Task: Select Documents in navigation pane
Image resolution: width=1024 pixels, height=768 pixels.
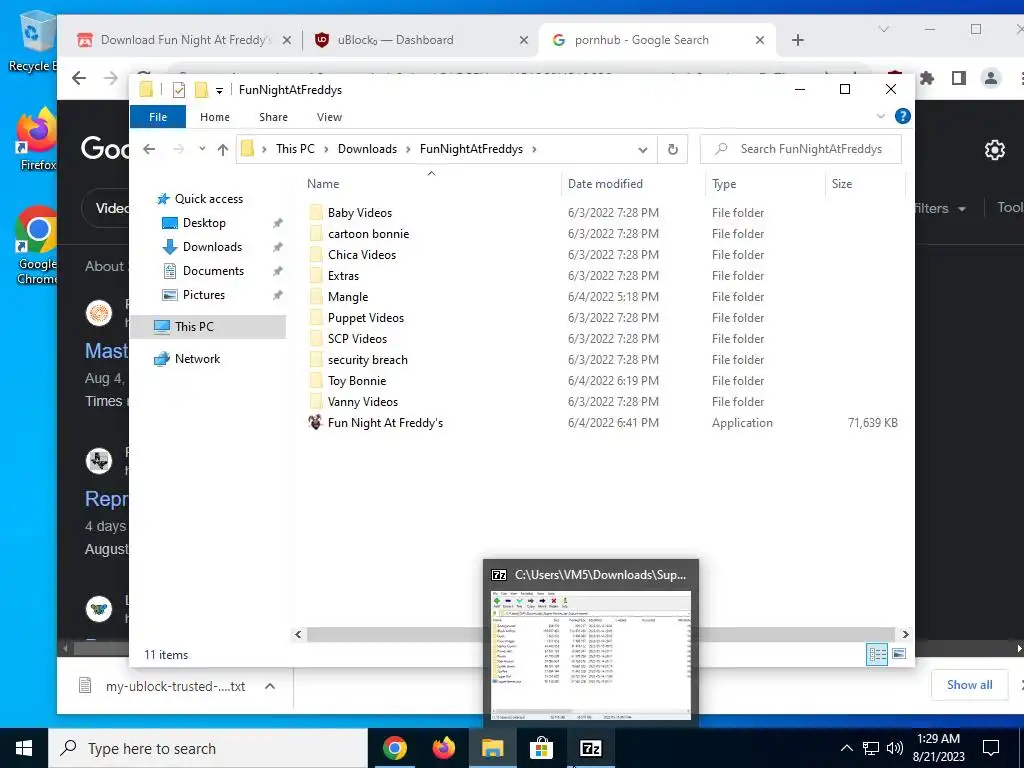Action: coord(213,271)
